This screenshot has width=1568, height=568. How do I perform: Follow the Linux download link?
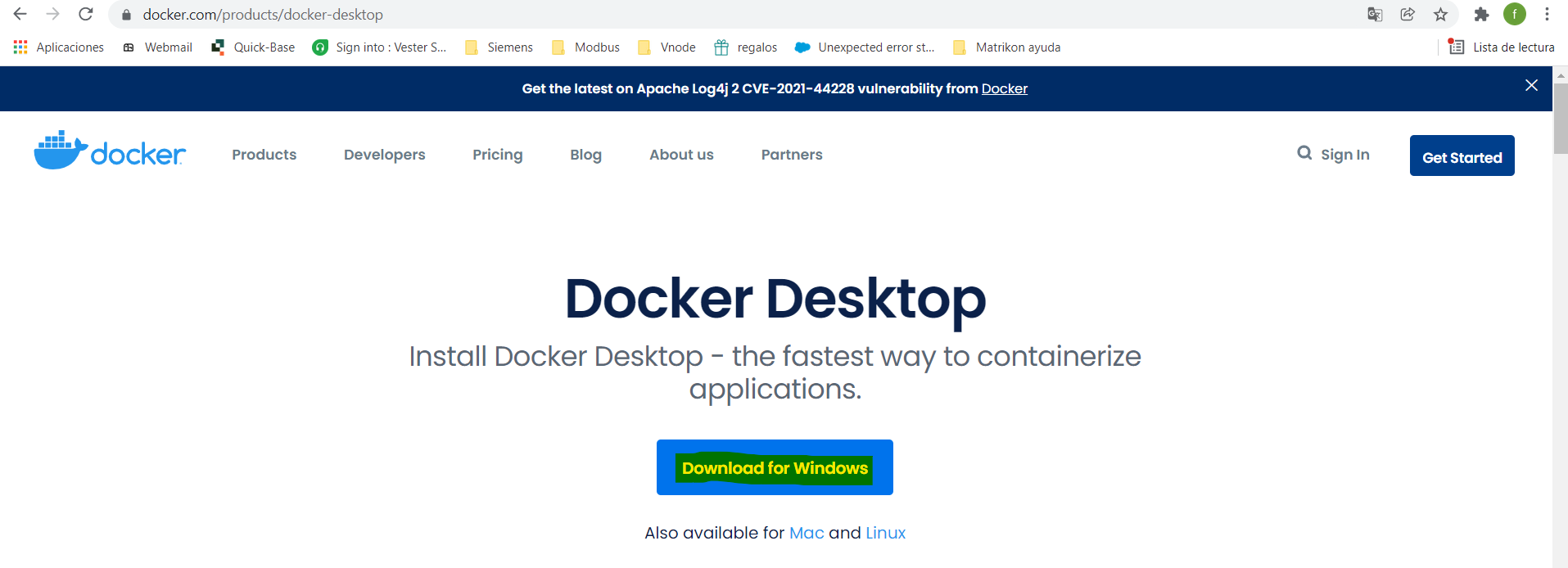click(x=885, y=533)
